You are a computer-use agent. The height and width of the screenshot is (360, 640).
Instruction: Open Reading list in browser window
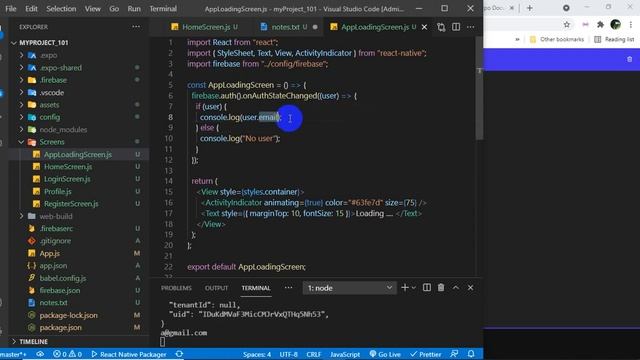(x=614, y=39)
